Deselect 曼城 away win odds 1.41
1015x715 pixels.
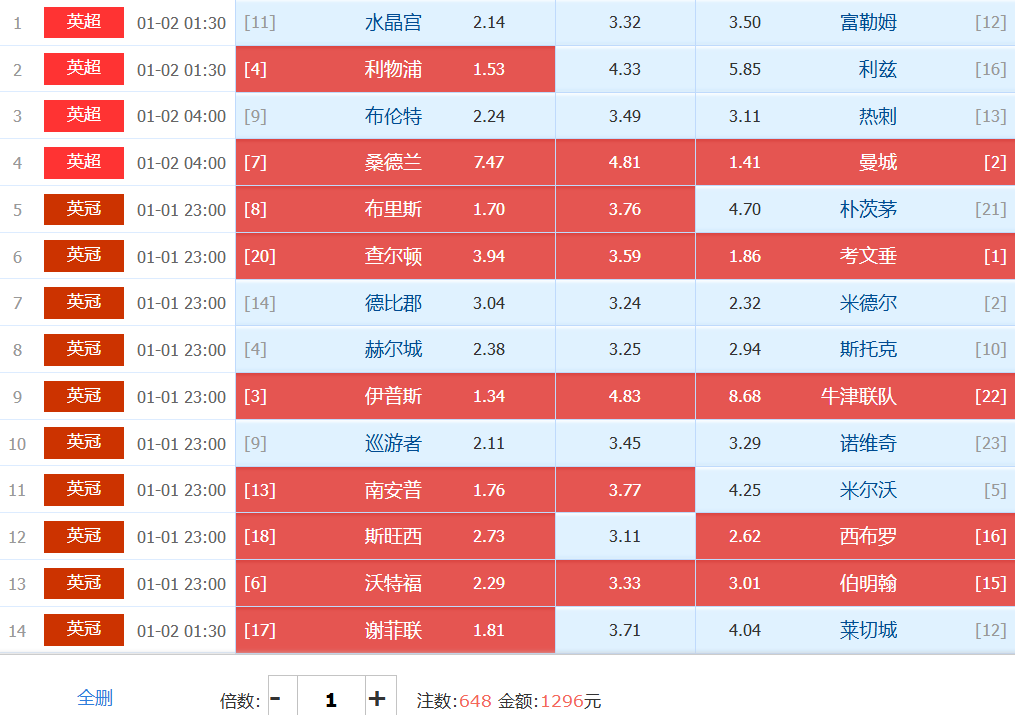point(855,162)
